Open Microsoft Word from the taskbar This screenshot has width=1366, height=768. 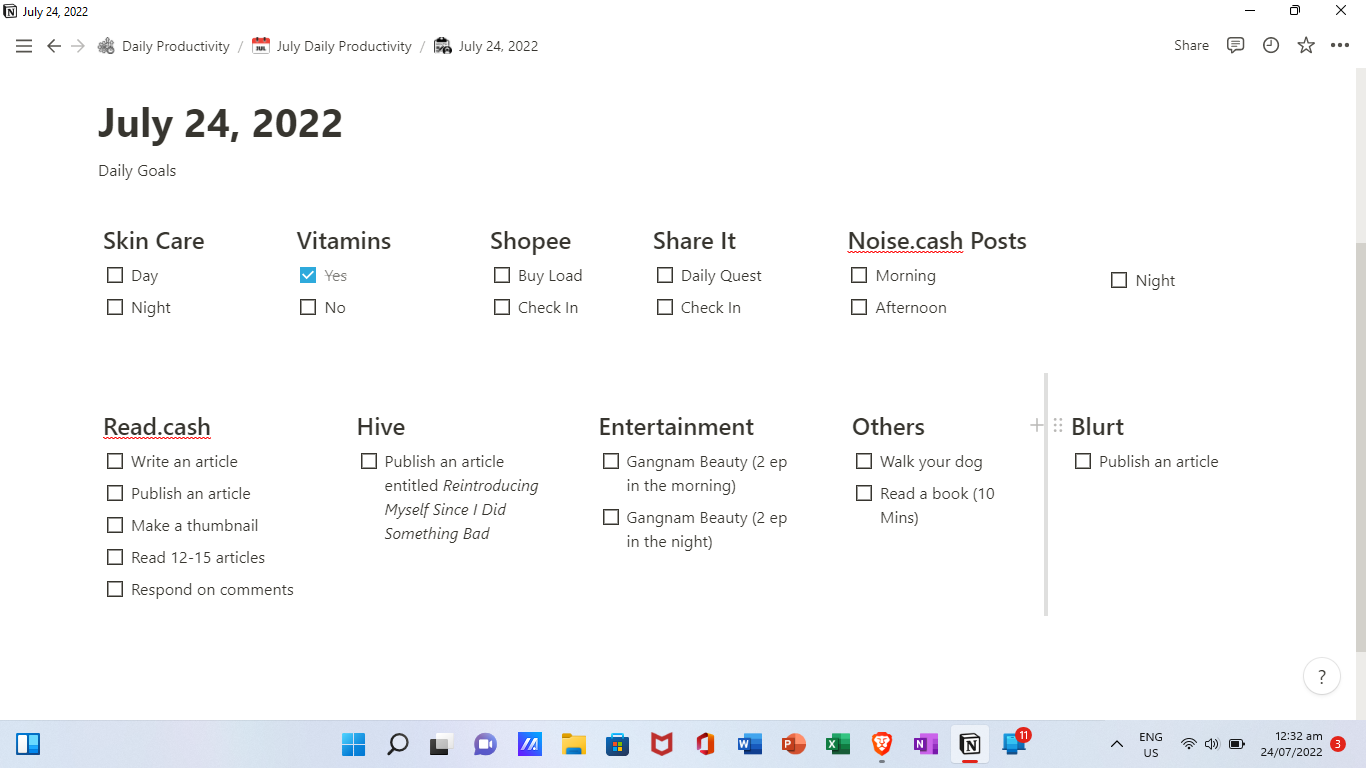tap(749, 744)
